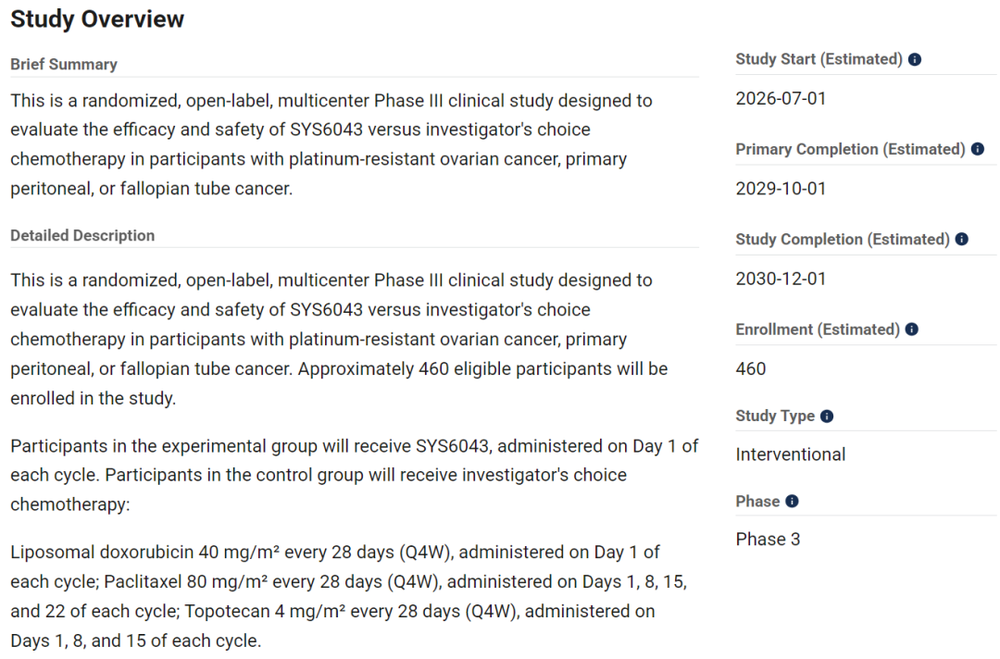Click the Study Start (Estimated) label
The height and width of the screenshot is (659, 1000).
click(x=819, y=59)
